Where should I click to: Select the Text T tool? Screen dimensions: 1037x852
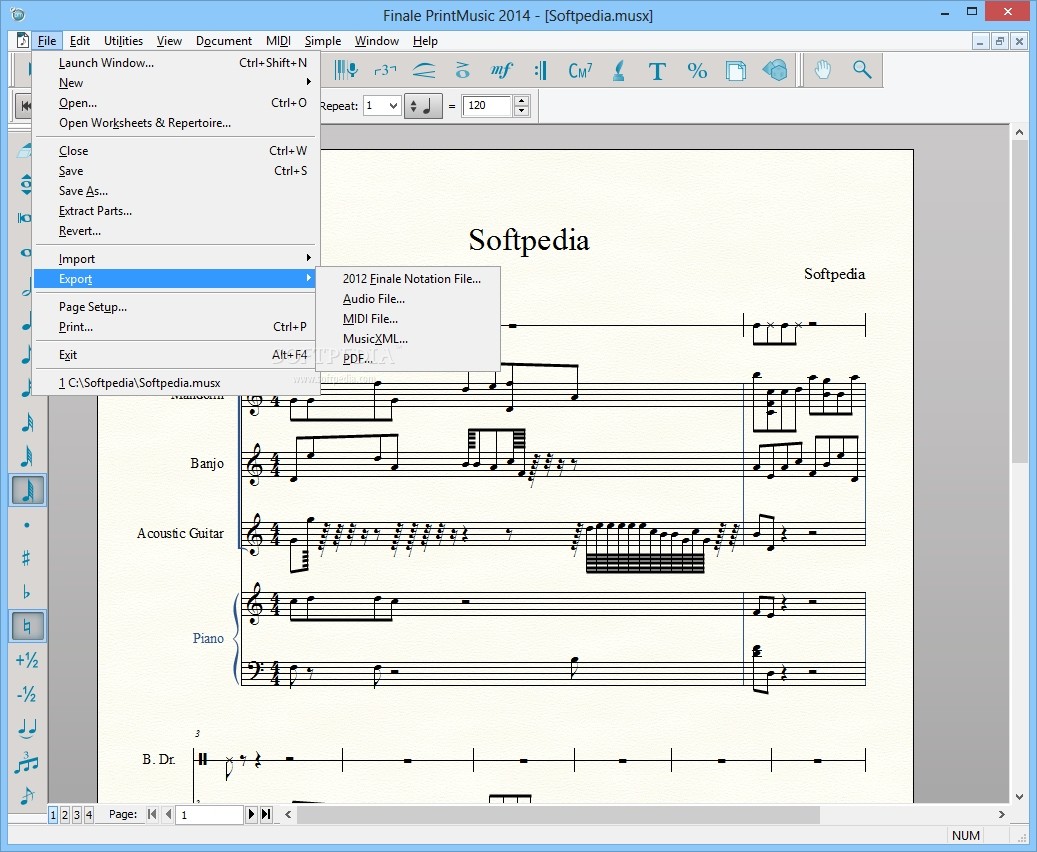tap(657, 70)
